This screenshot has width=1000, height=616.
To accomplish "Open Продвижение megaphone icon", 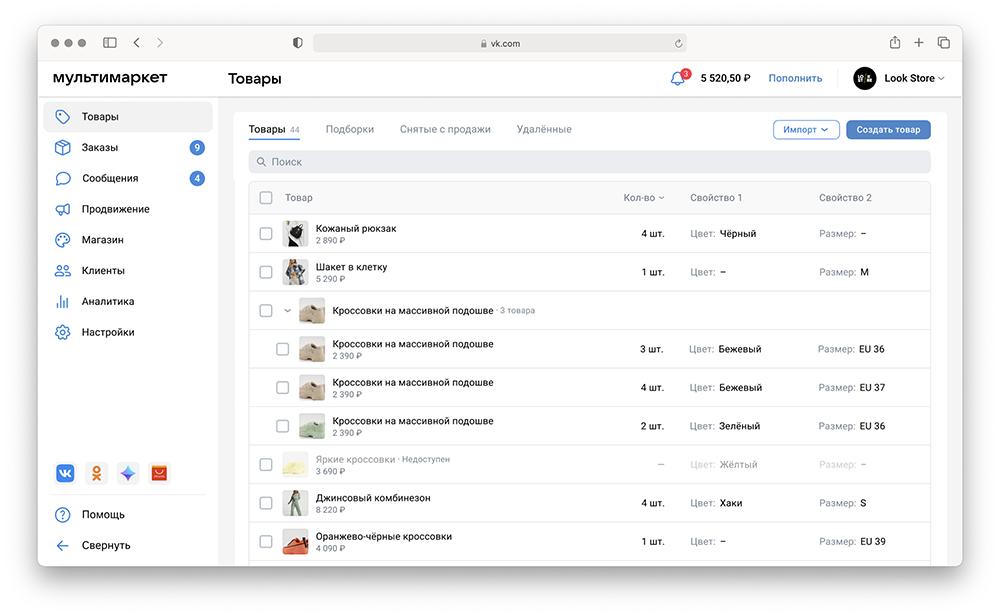I will 63,209.
